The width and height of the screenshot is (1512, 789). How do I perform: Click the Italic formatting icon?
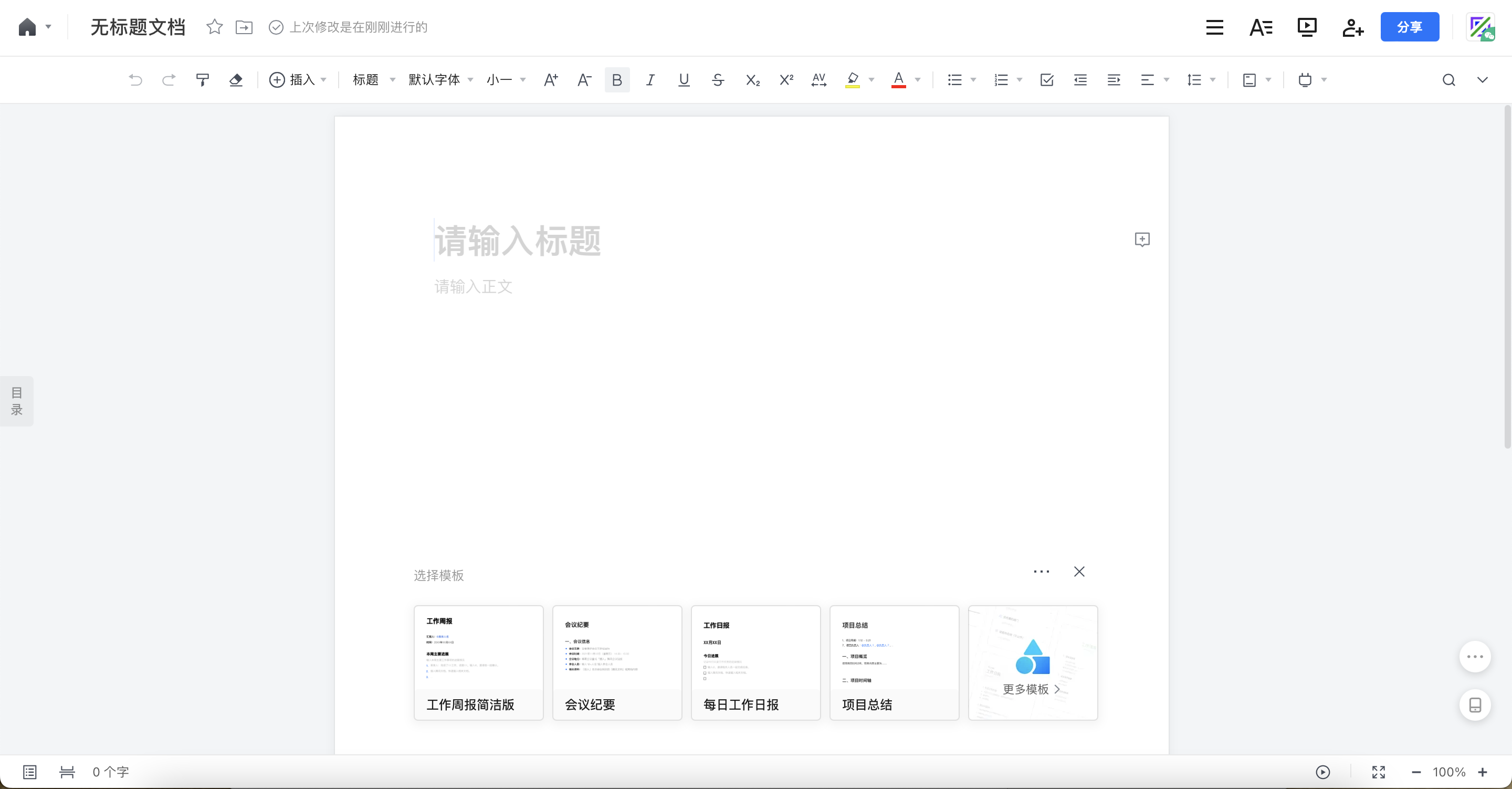tap(651, 80)
